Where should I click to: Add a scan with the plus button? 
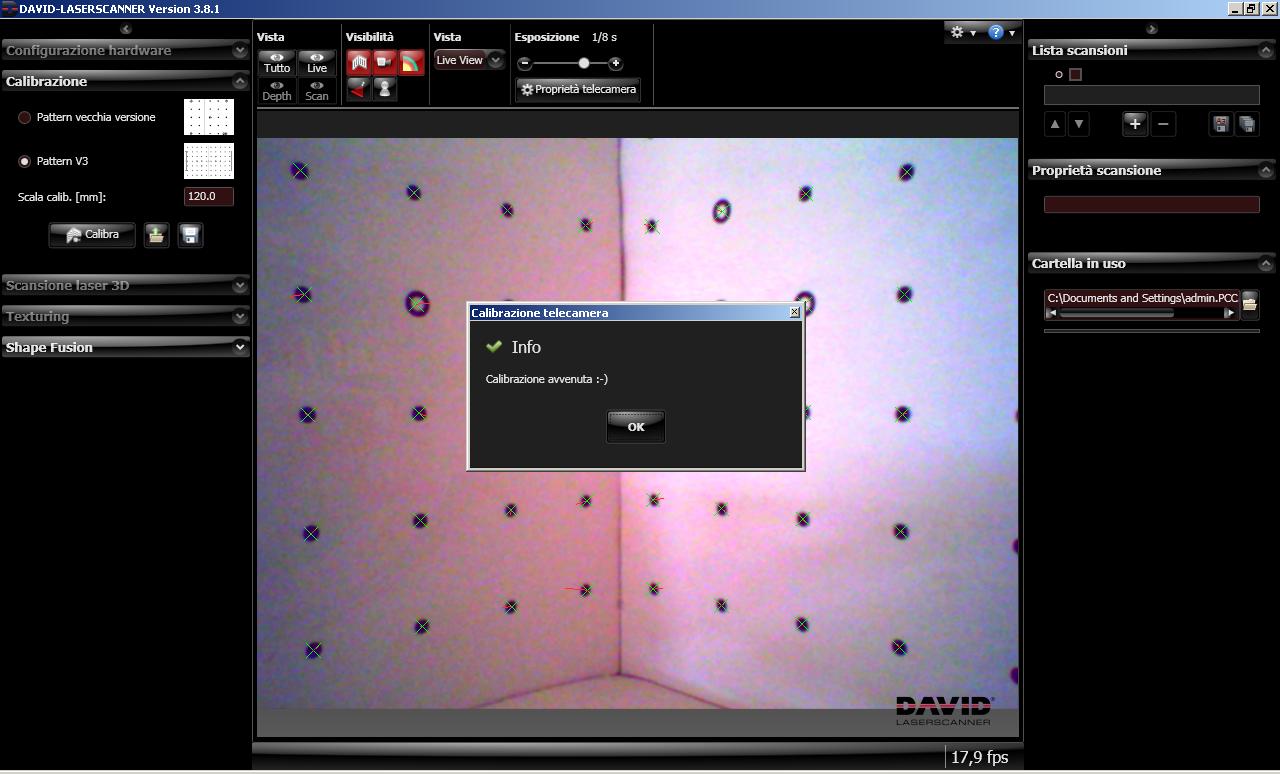pos(1134,124)
